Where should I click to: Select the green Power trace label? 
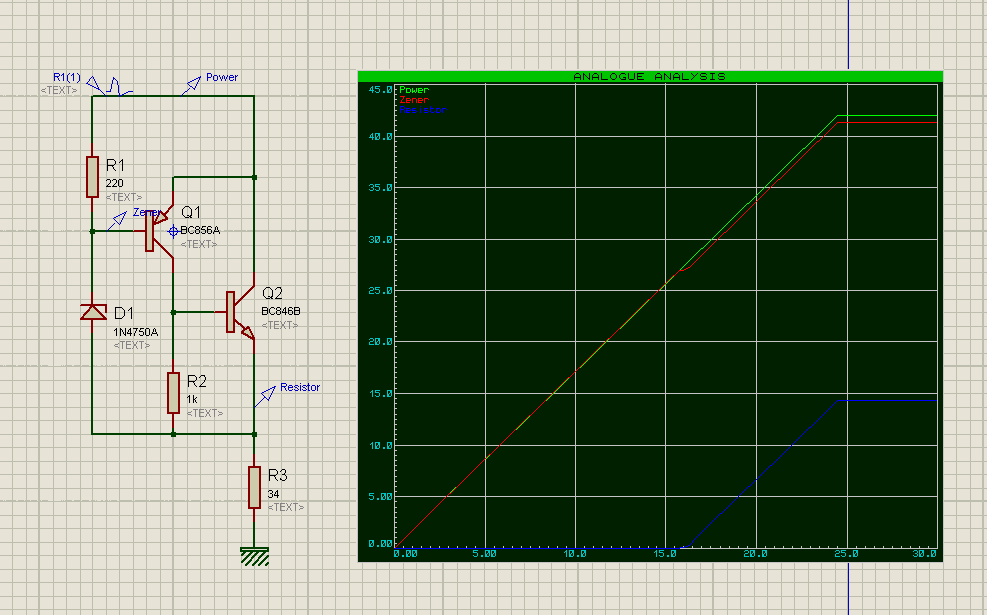coord(414,90)
